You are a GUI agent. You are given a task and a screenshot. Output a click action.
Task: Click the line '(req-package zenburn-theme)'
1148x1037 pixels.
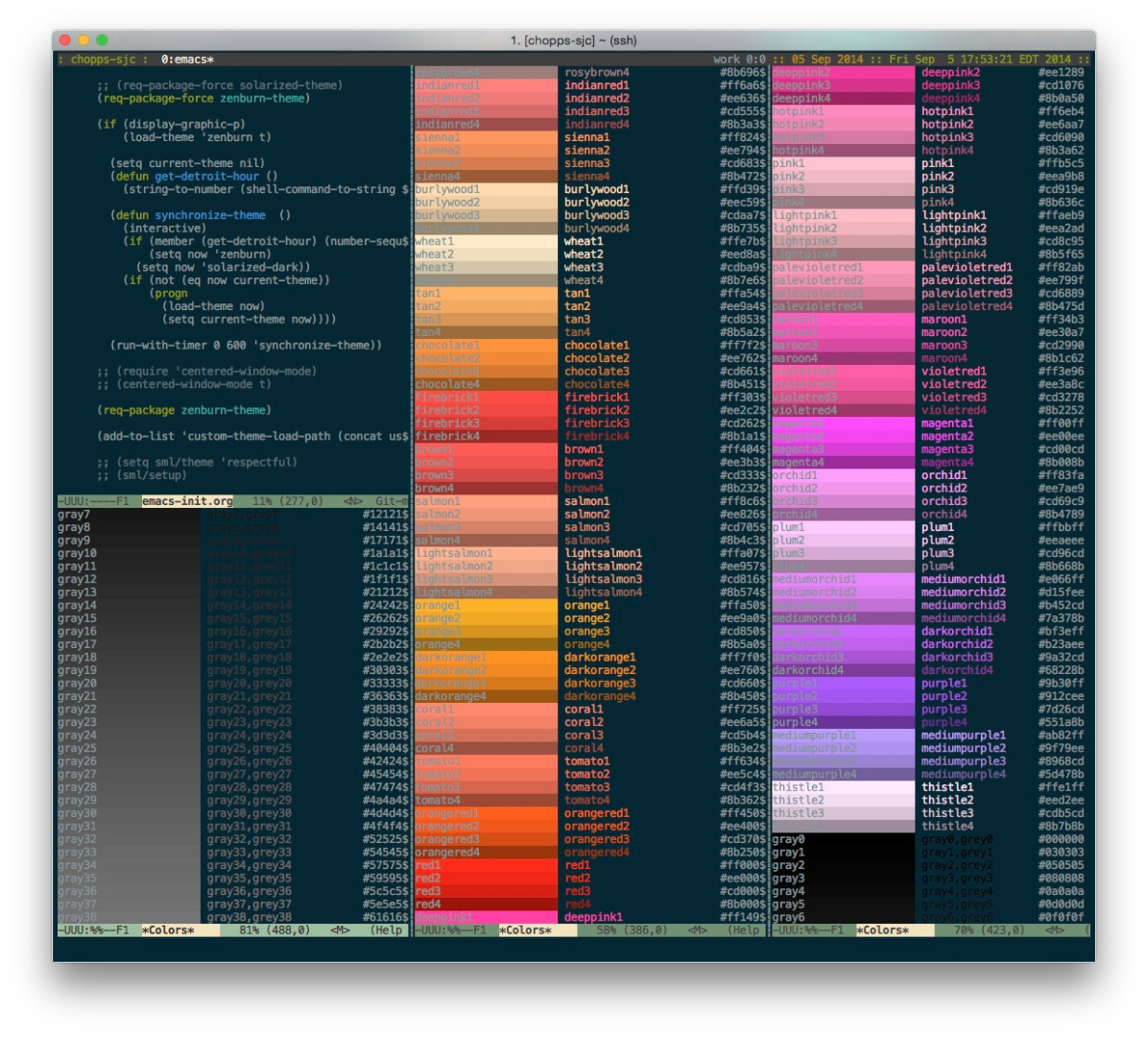click(183, 410)
